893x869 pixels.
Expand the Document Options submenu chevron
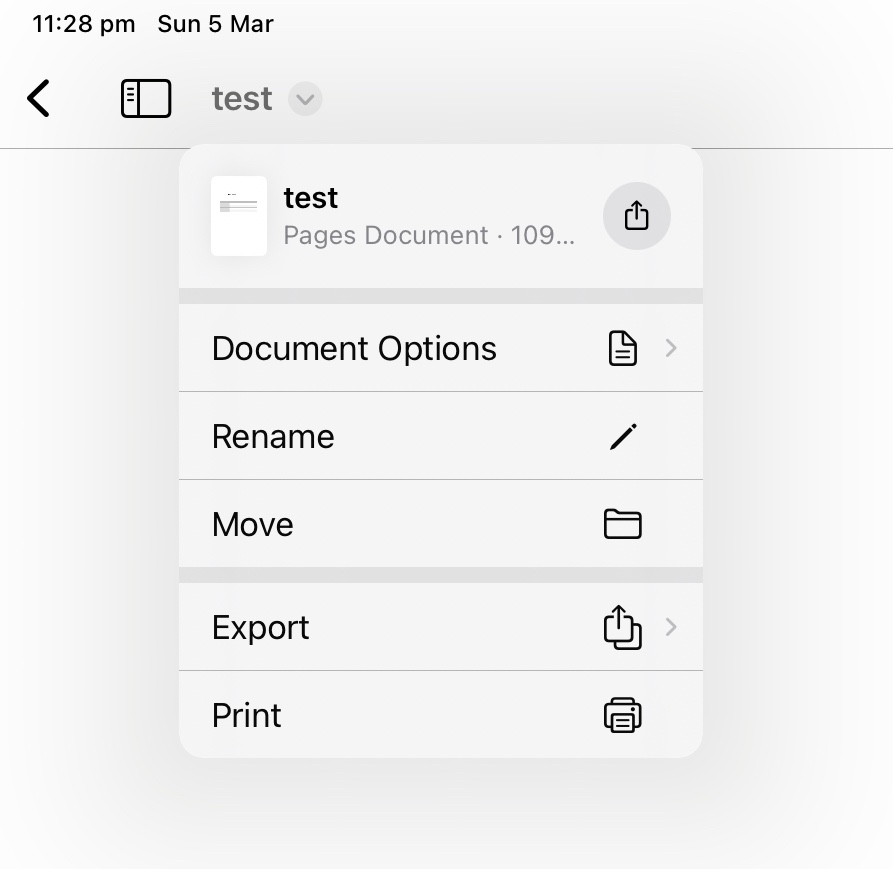(x=671, y=348)
